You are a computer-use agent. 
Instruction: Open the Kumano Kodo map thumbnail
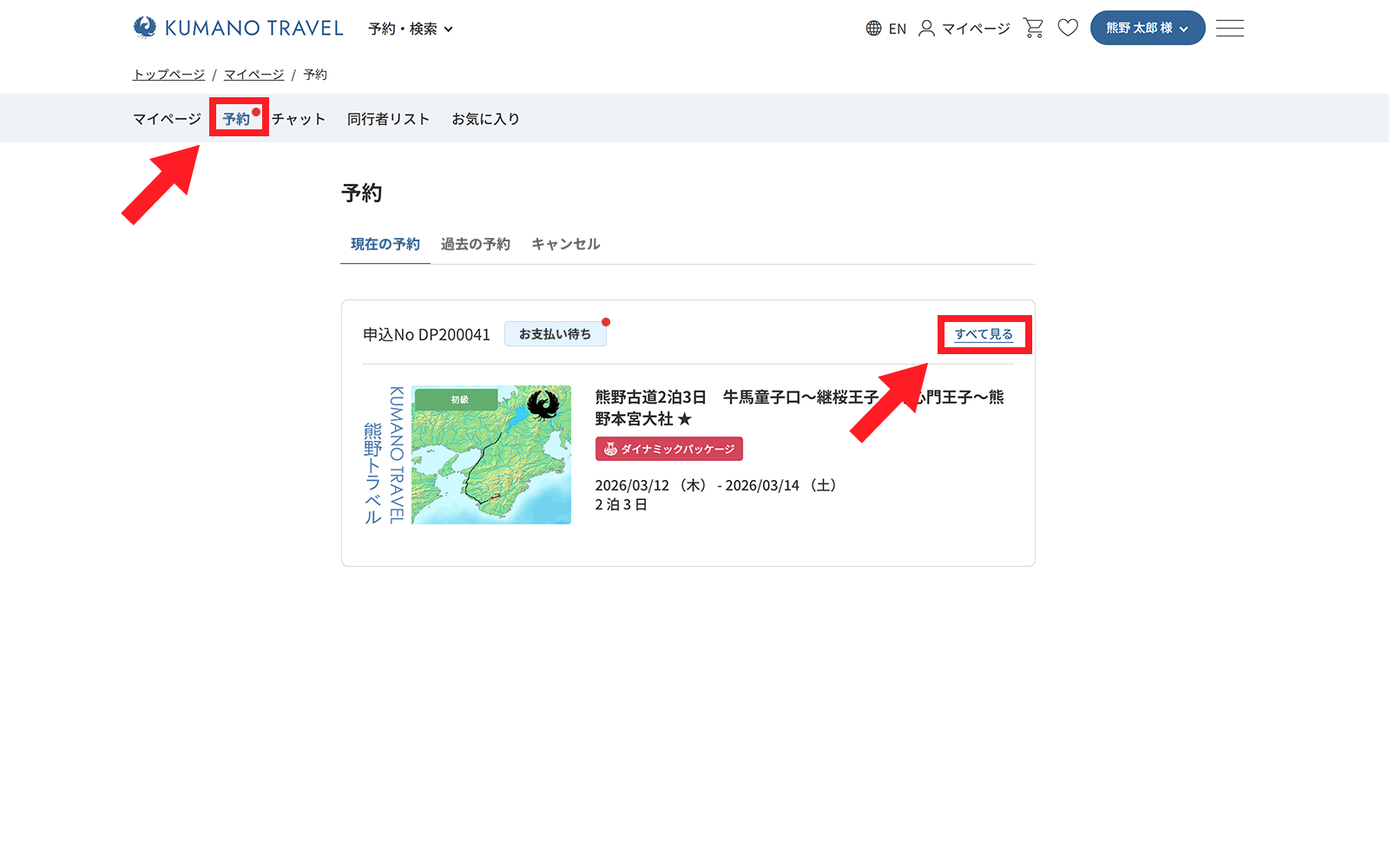[x=490, y=455]
